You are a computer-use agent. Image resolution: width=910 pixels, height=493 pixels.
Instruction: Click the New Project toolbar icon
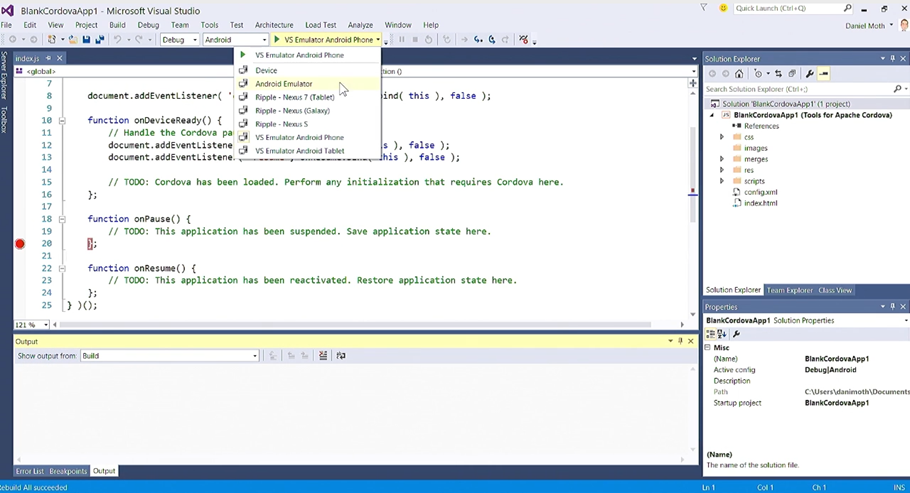(52, 39)
